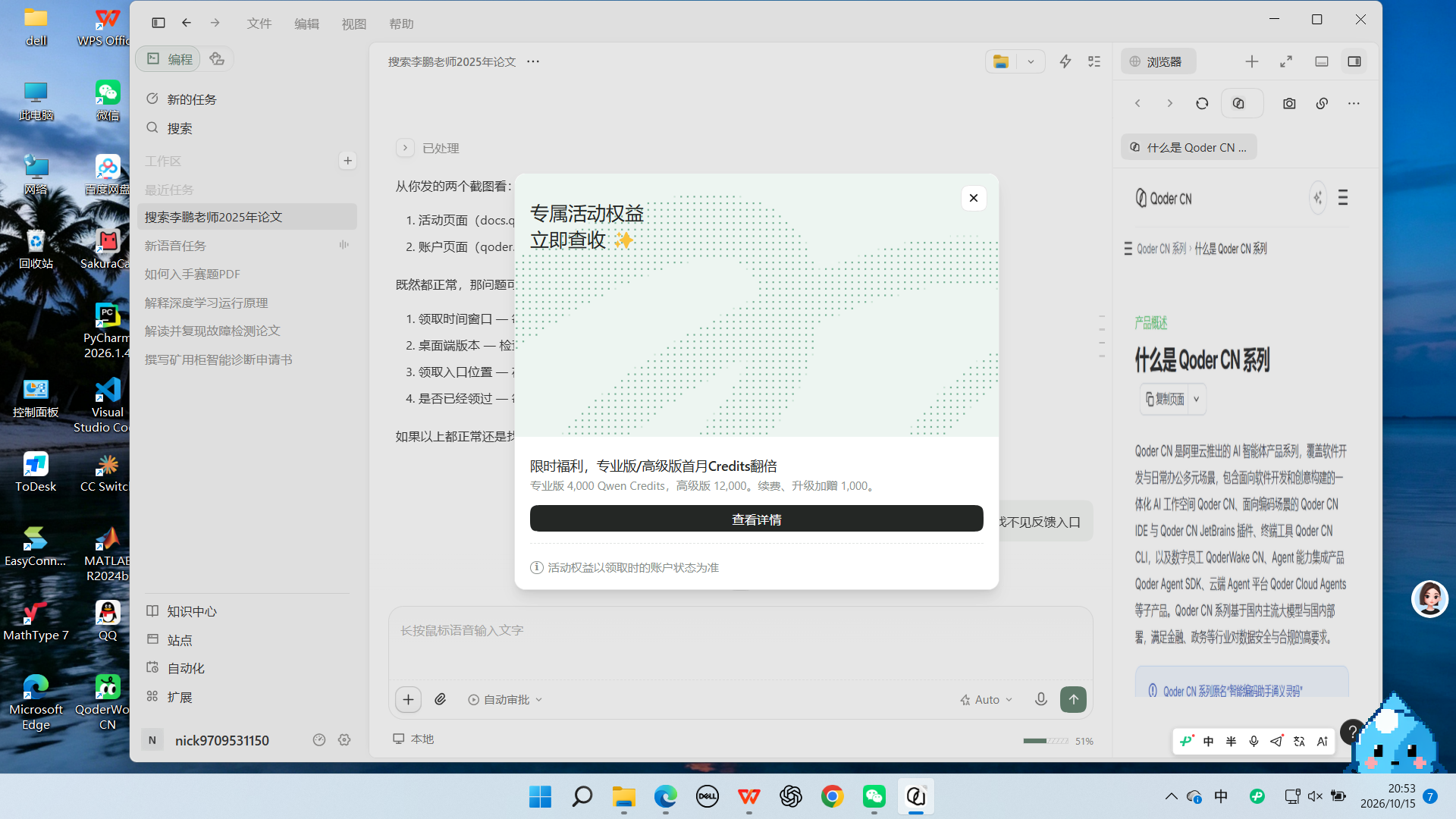Open WeChat from the taskbar
The image size is (1456, 819).
(874, 796)
